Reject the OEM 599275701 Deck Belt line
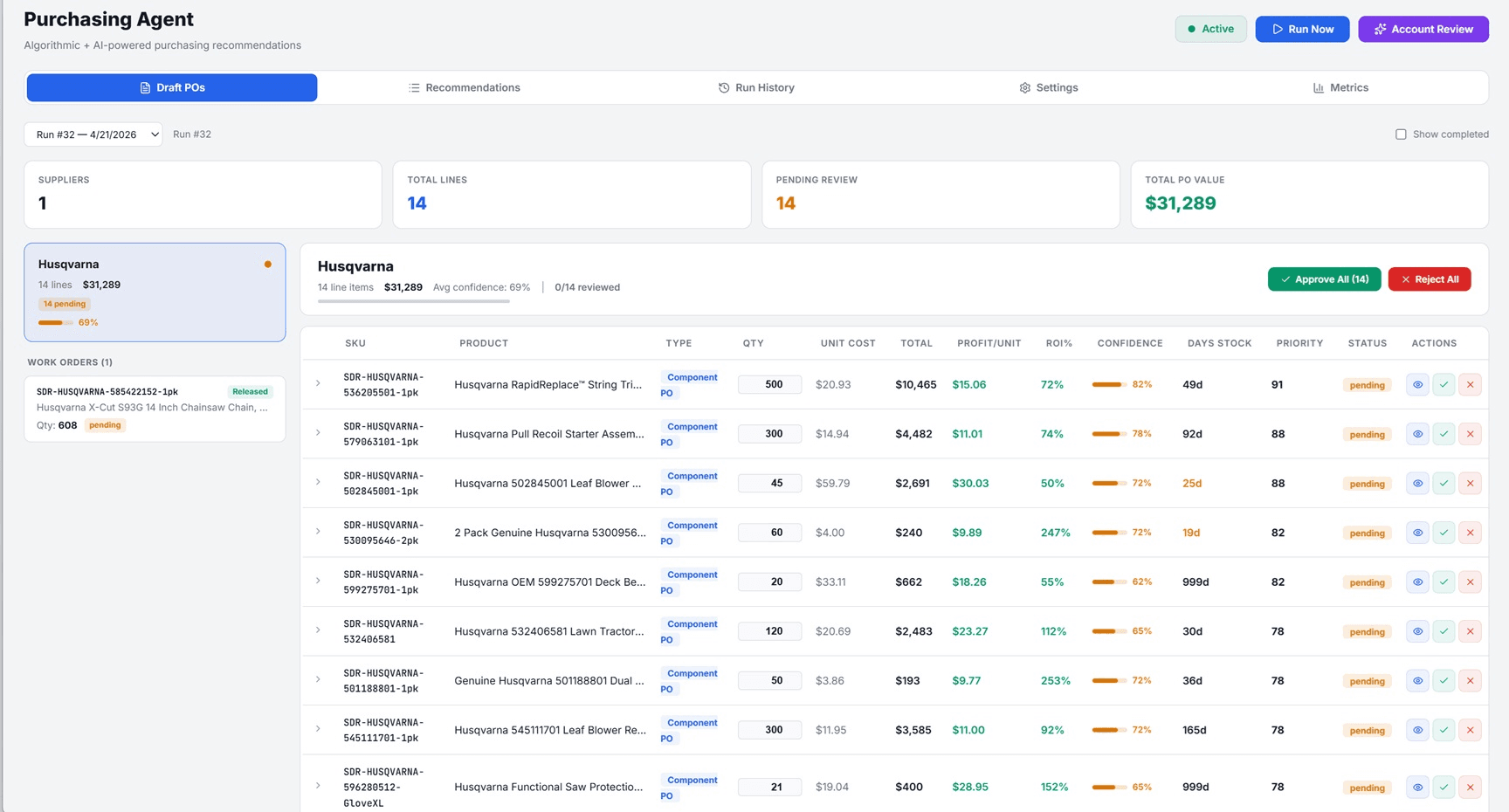 1470,582
